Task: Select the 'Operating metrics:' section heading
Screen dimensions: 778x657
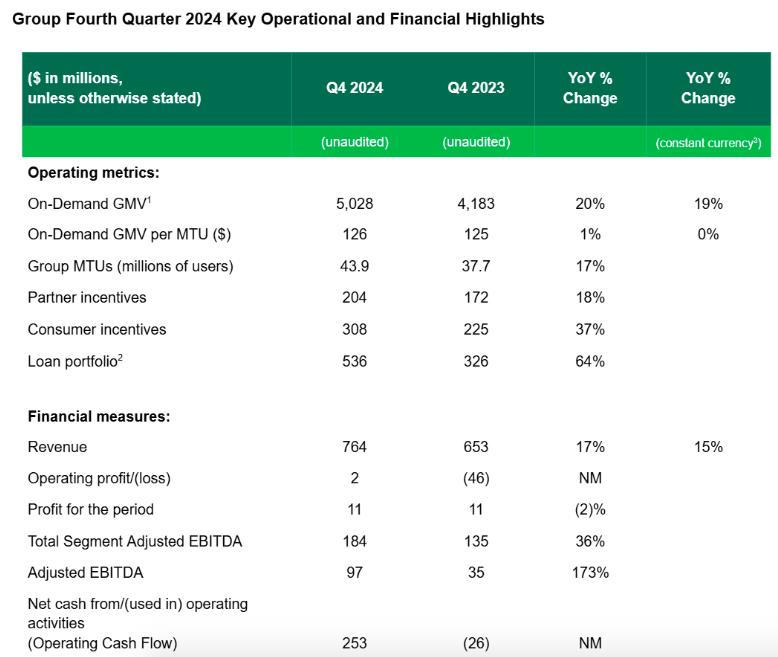Action: tap(93, 173)
